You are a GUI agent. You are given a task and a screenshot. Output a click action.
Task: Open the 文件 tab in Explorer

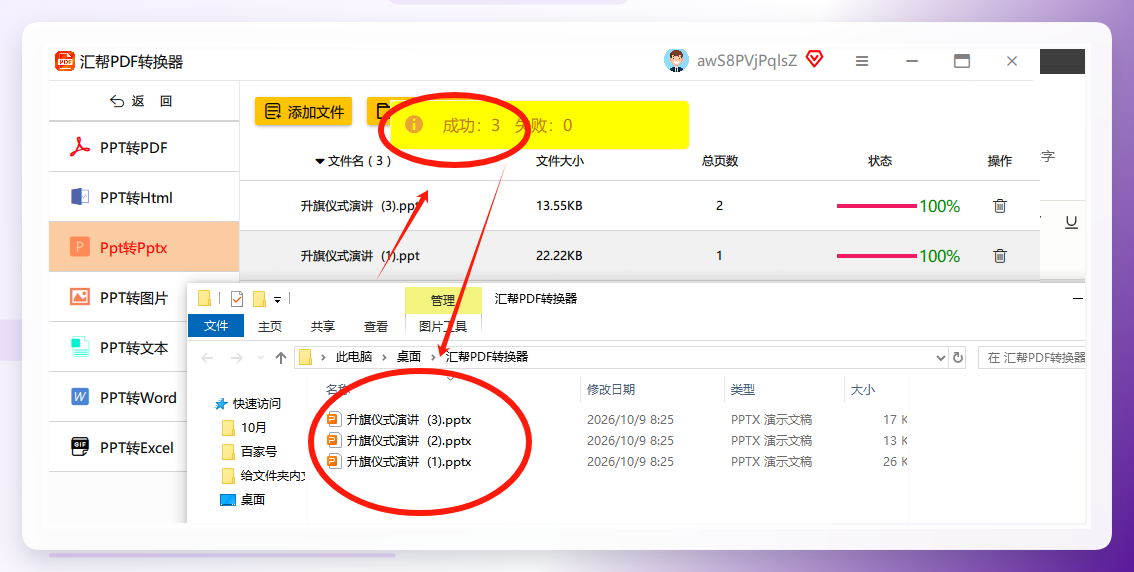(216, 326)
